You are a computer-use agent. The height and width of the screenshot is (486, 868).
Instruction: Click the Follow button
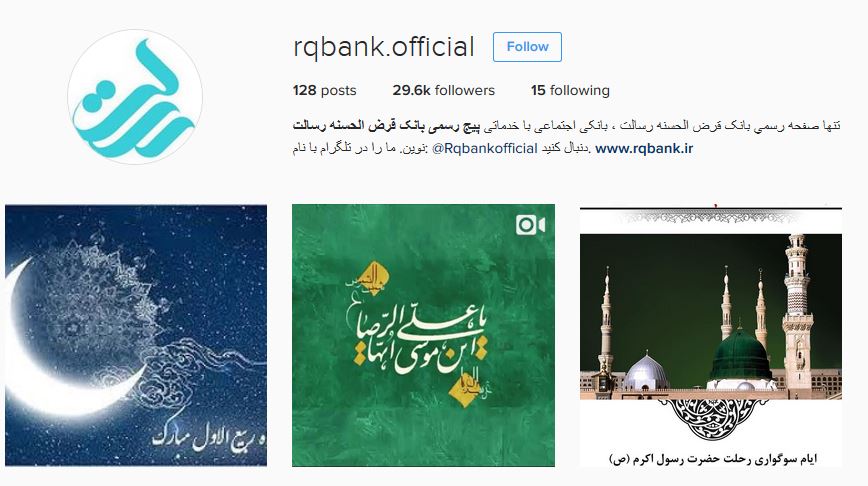pos(527,47)
